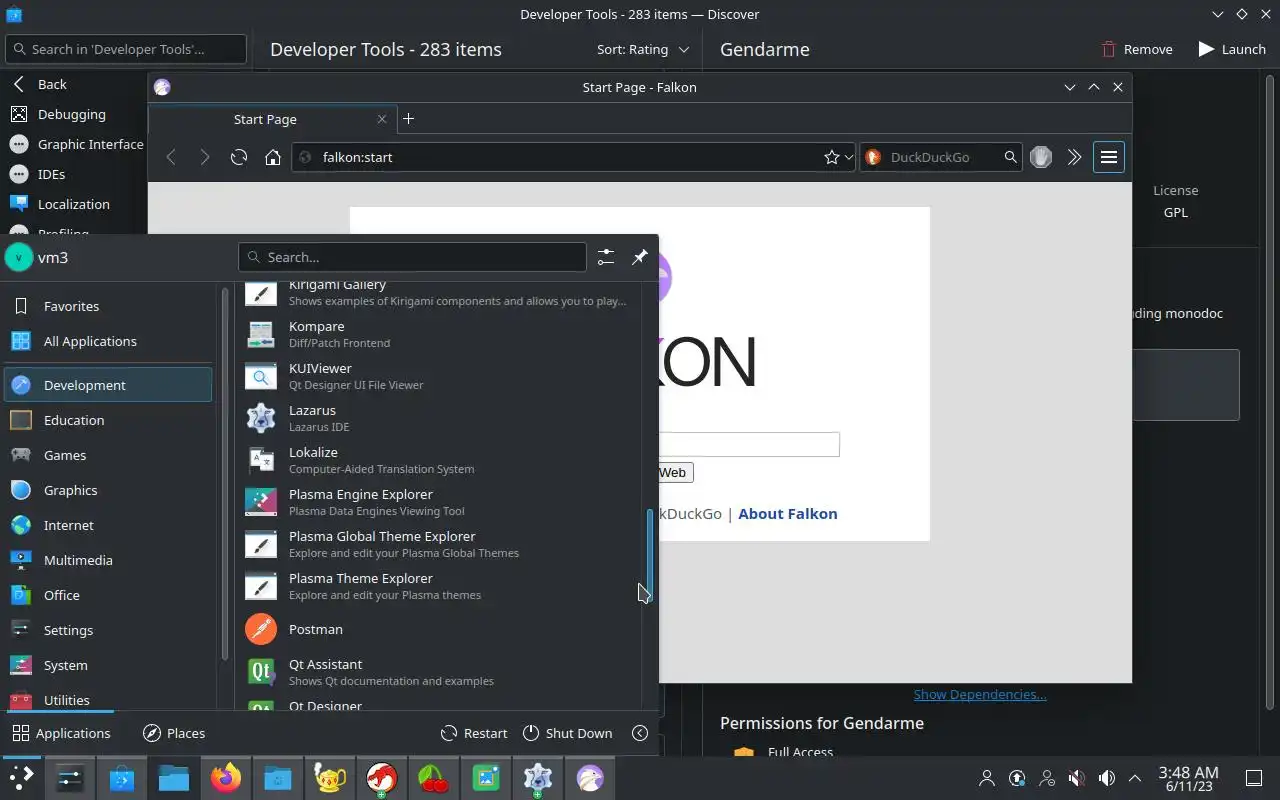The height and width of the screenshot is (800, 1280).
Task: Pin the application launcher open
Action: (x=640, y=257)
